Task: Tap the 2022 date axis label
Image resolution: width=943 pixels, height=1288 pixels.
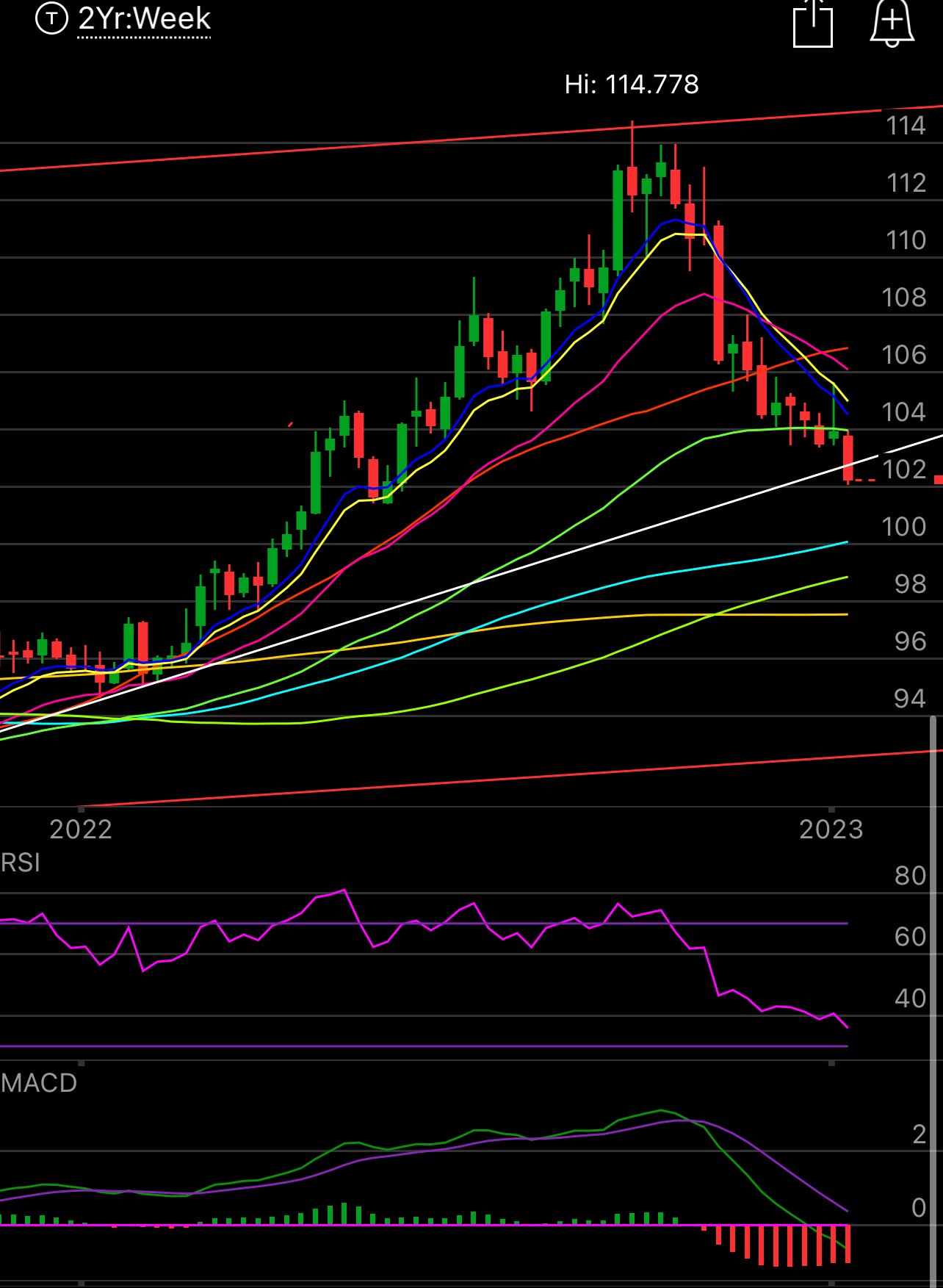Action: (x=81, y=830)
